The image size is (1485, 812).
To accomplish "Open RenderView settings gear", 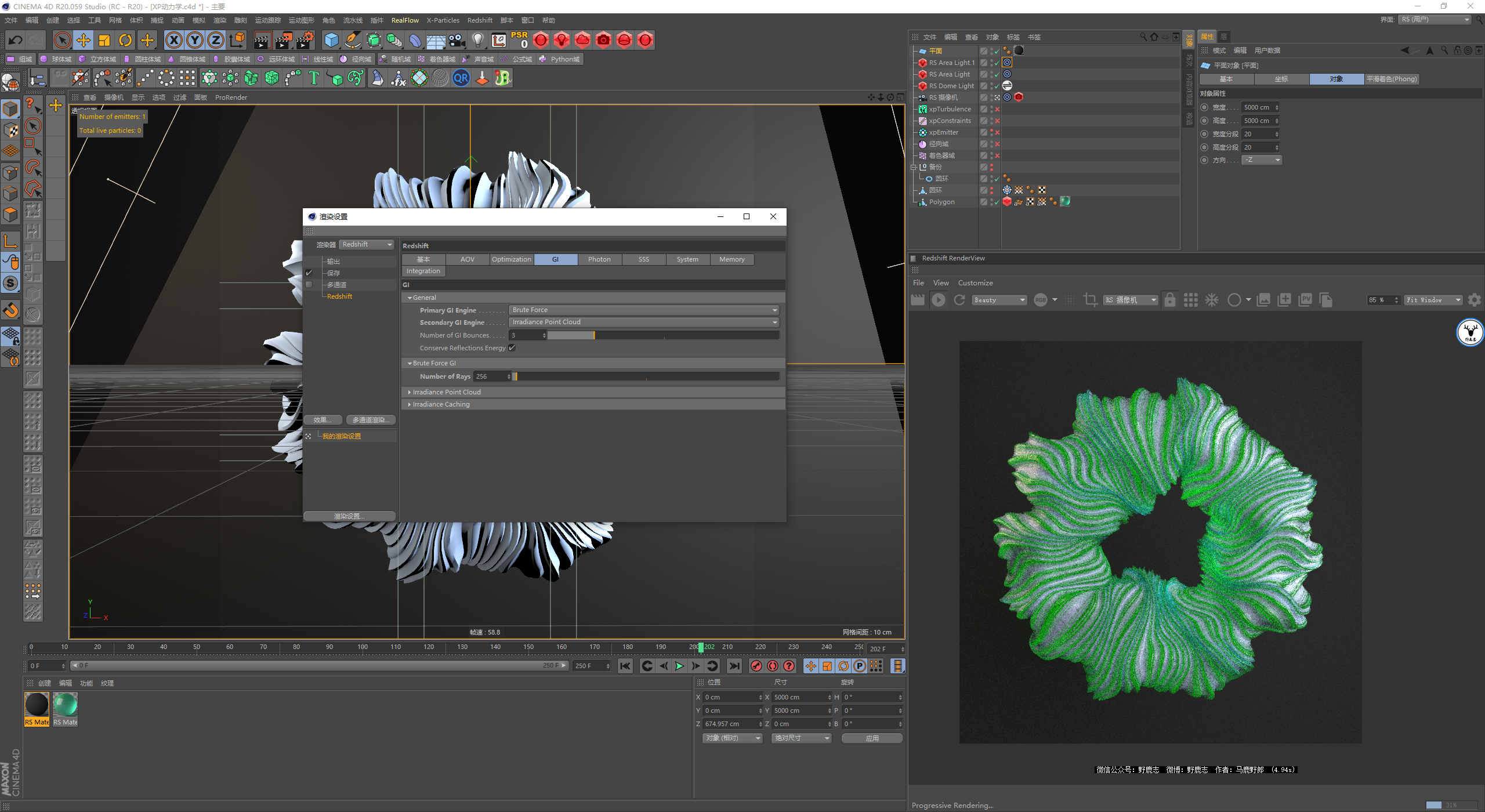I will (x=1474, y=300).
